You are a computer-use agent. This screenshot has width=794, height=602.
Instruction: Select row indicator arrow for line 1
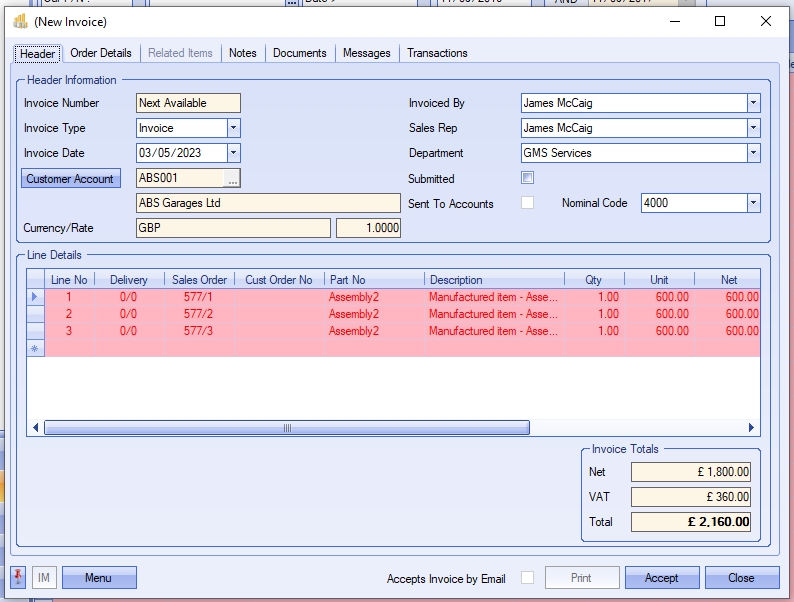pos(35,297)
